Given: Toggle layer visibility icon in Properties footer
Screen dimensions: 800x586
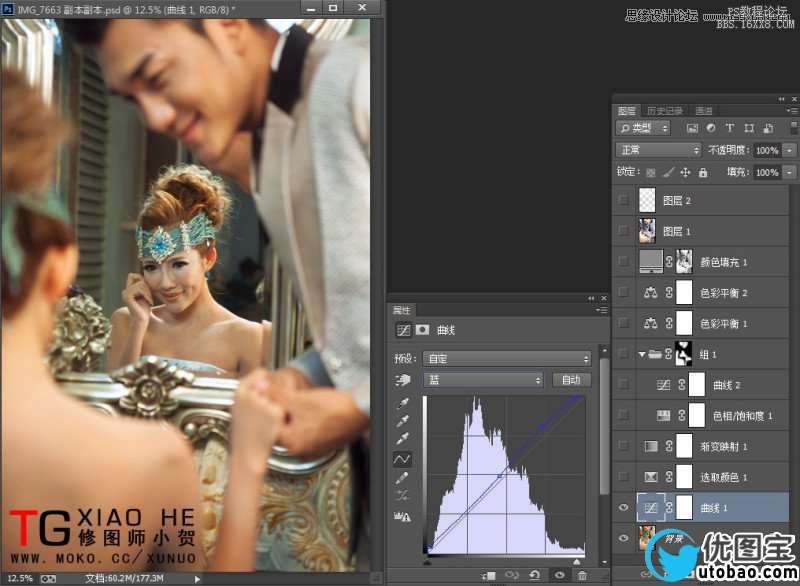Looking at the screenshot, I should pyautogui.click(x=559, y=576).
